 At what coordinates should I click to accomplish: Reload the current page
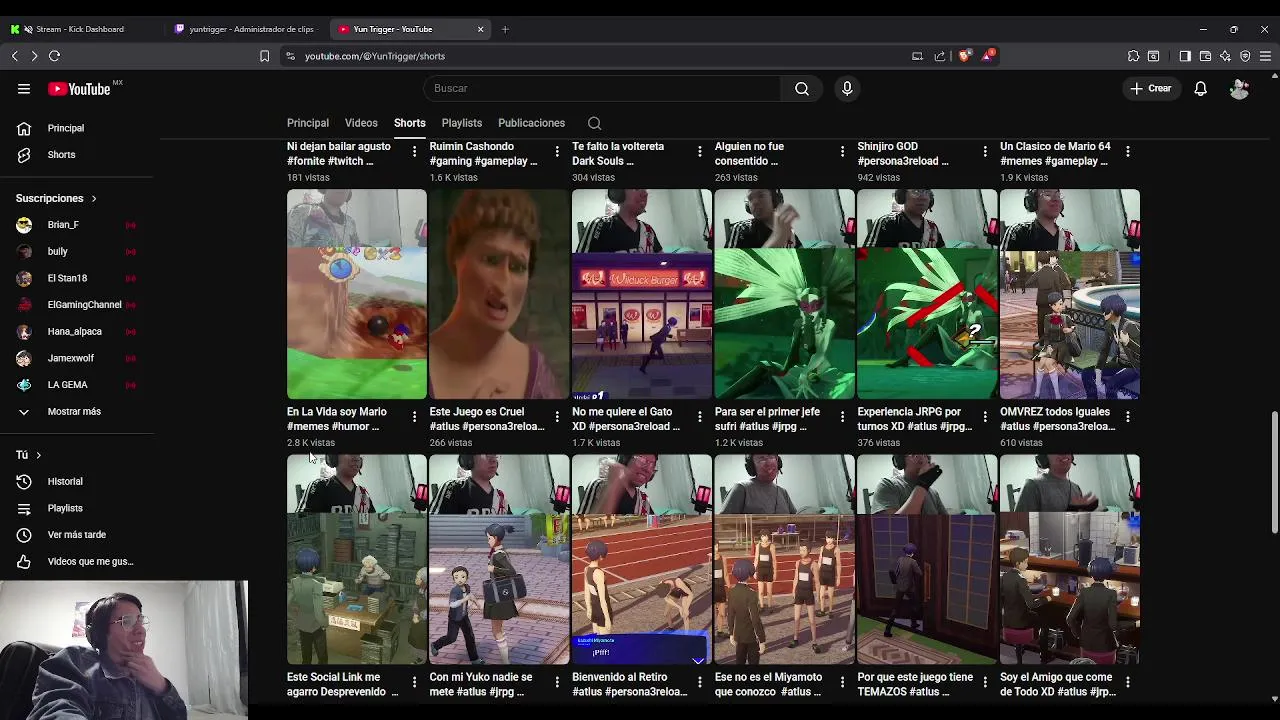(x=54, y=56)
